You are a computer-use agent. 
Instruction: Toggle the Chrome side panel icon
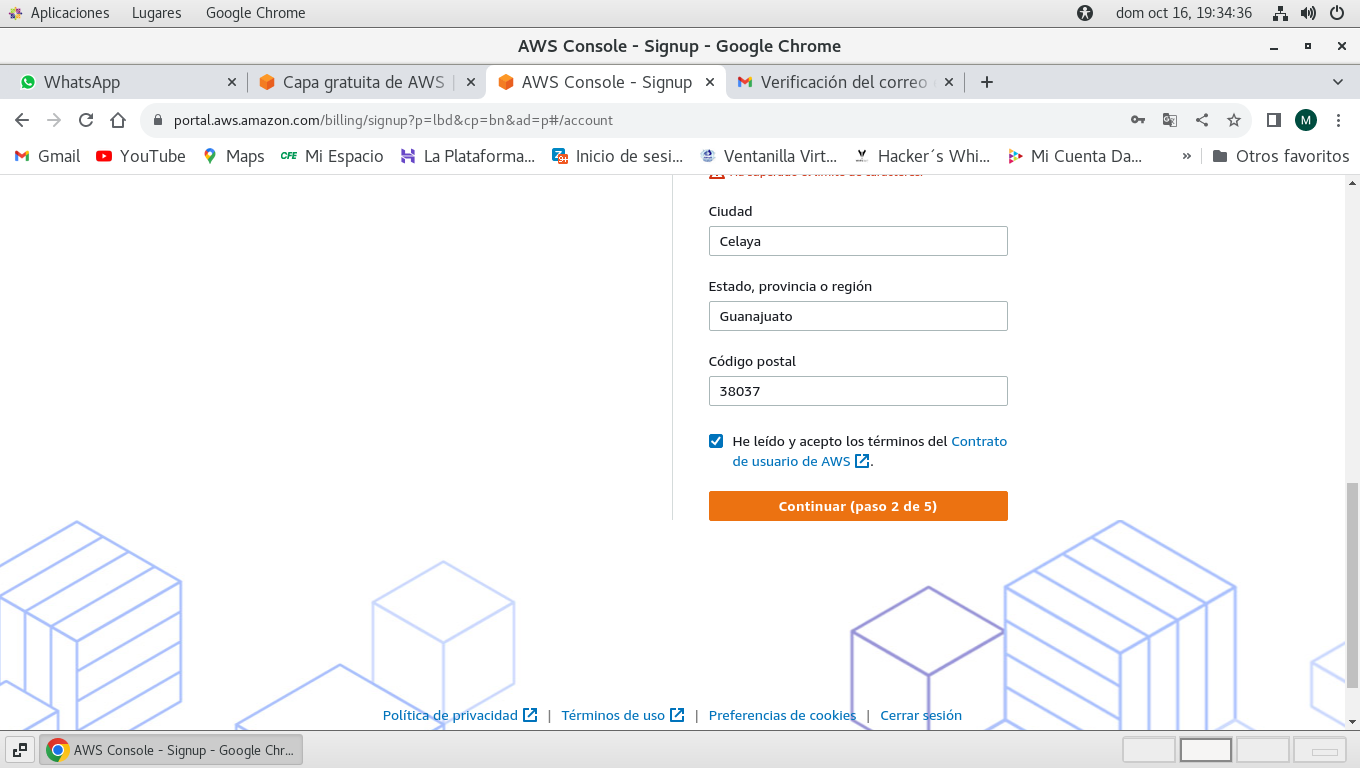tap(1273, 120)
